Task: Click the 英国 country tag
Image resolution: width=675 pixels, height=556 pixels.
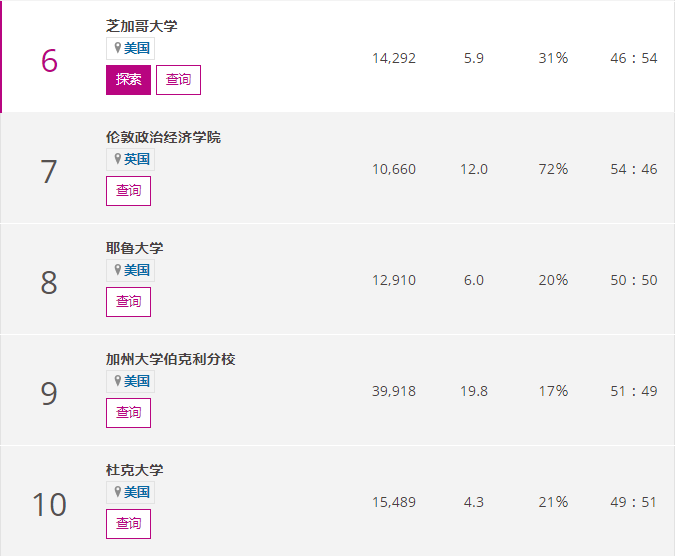Action: tap(137, 159)
